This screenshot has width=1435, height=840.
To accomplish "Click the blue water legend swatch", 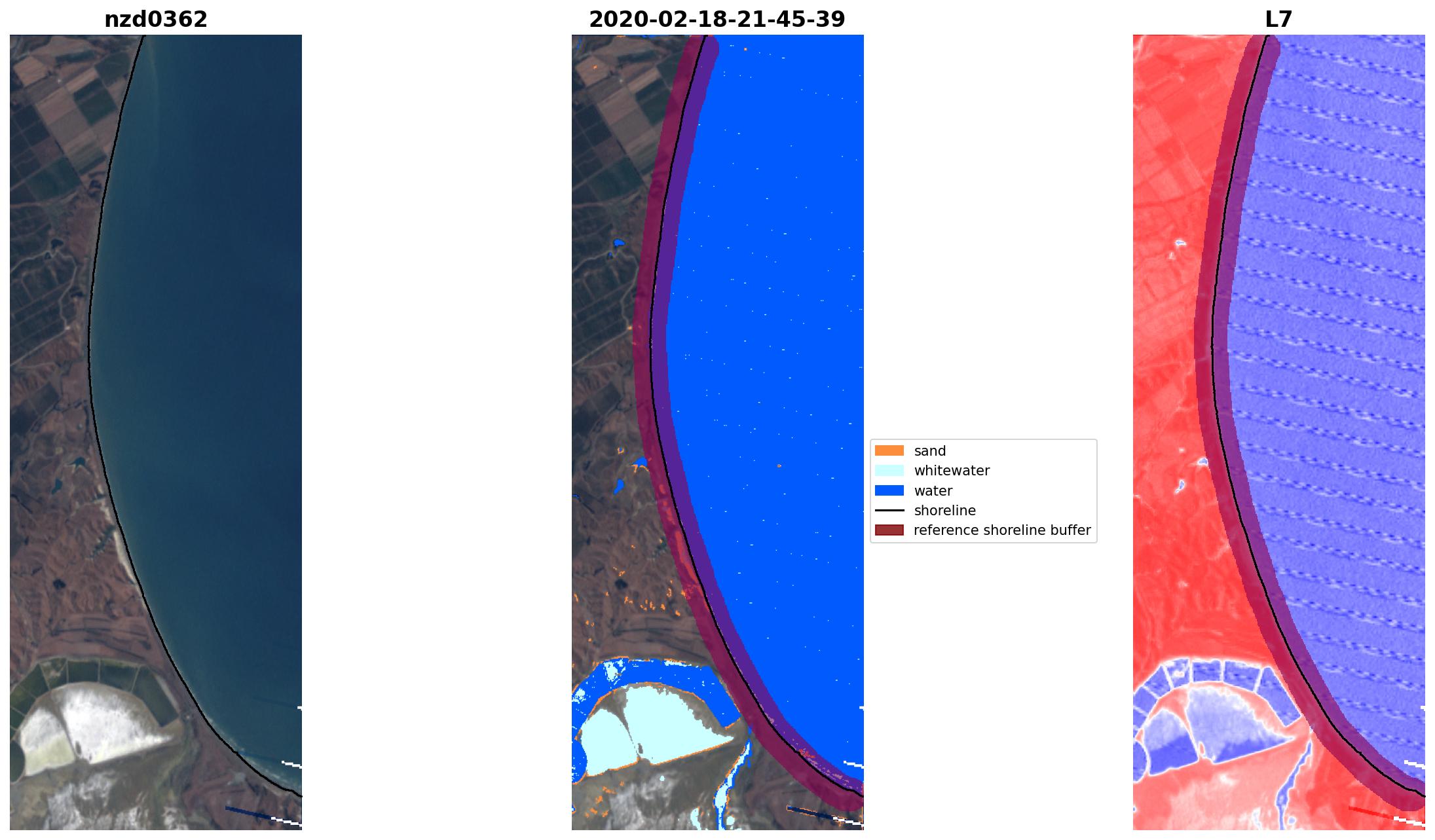I will [889, 490].
